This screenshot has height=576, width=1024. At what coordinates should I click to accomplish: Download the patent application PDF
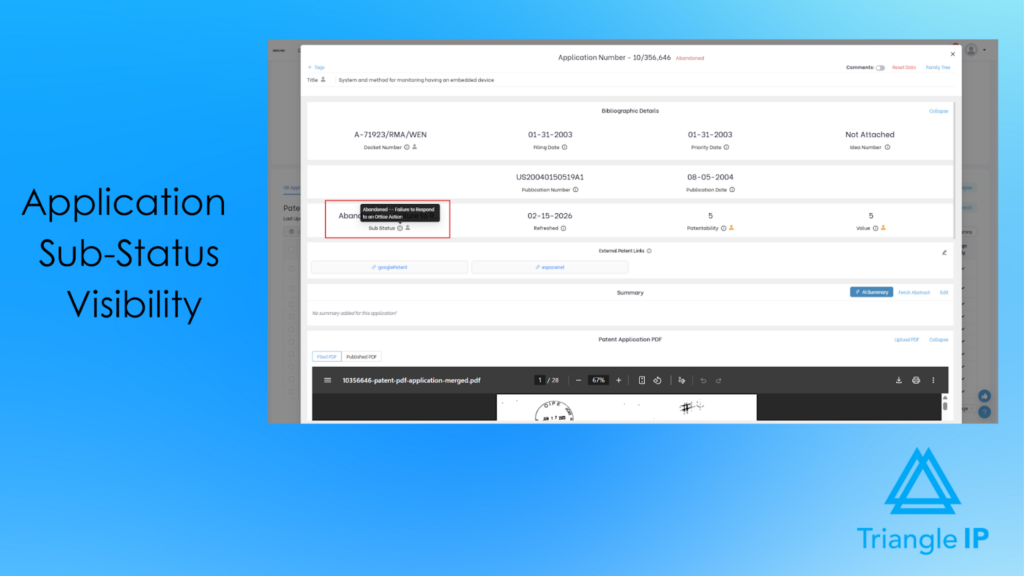pos(899,380)
